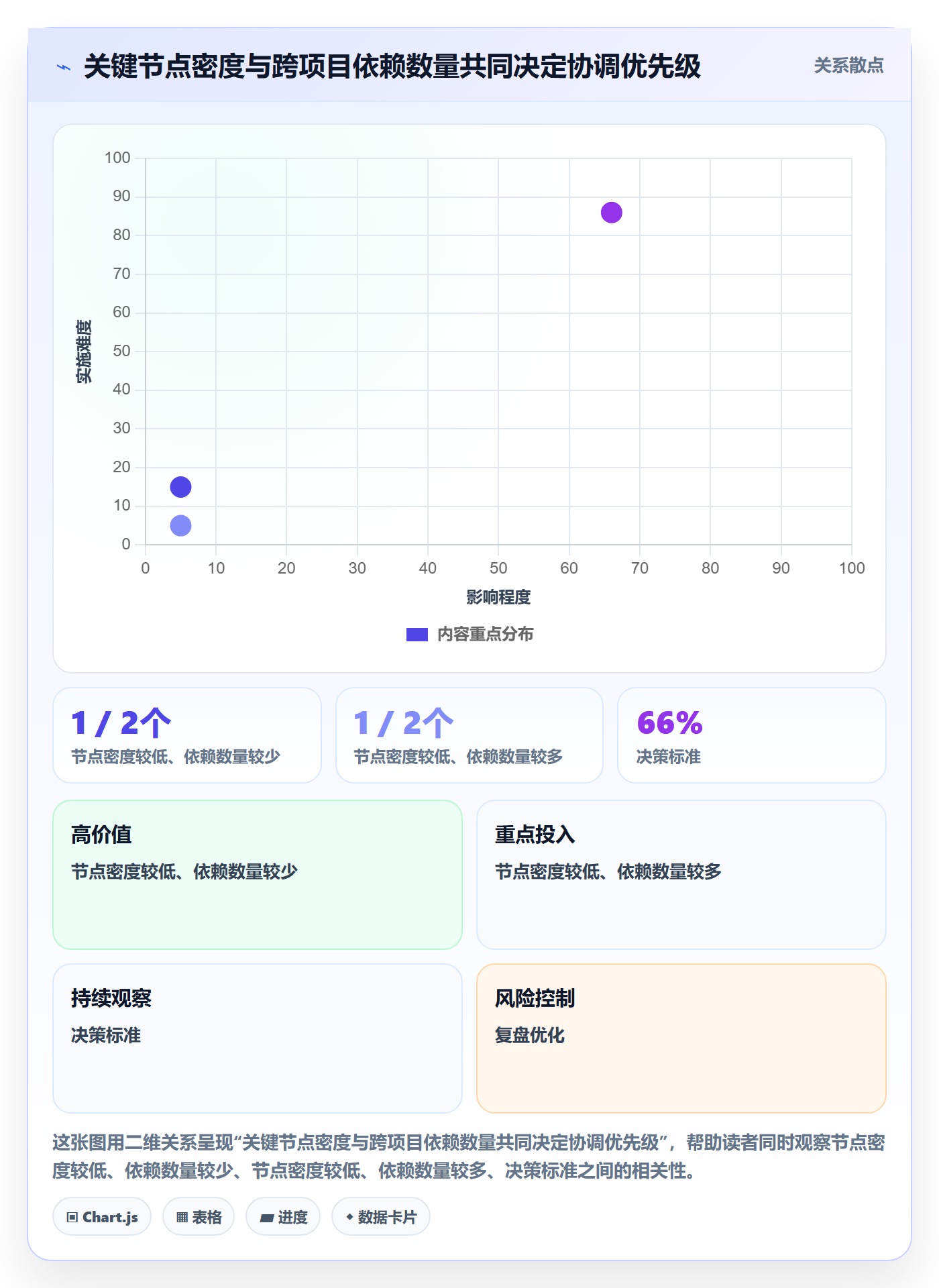Click the "决策标准" label under 66%
Screen dimensions: 939x1288
point(669,757)
